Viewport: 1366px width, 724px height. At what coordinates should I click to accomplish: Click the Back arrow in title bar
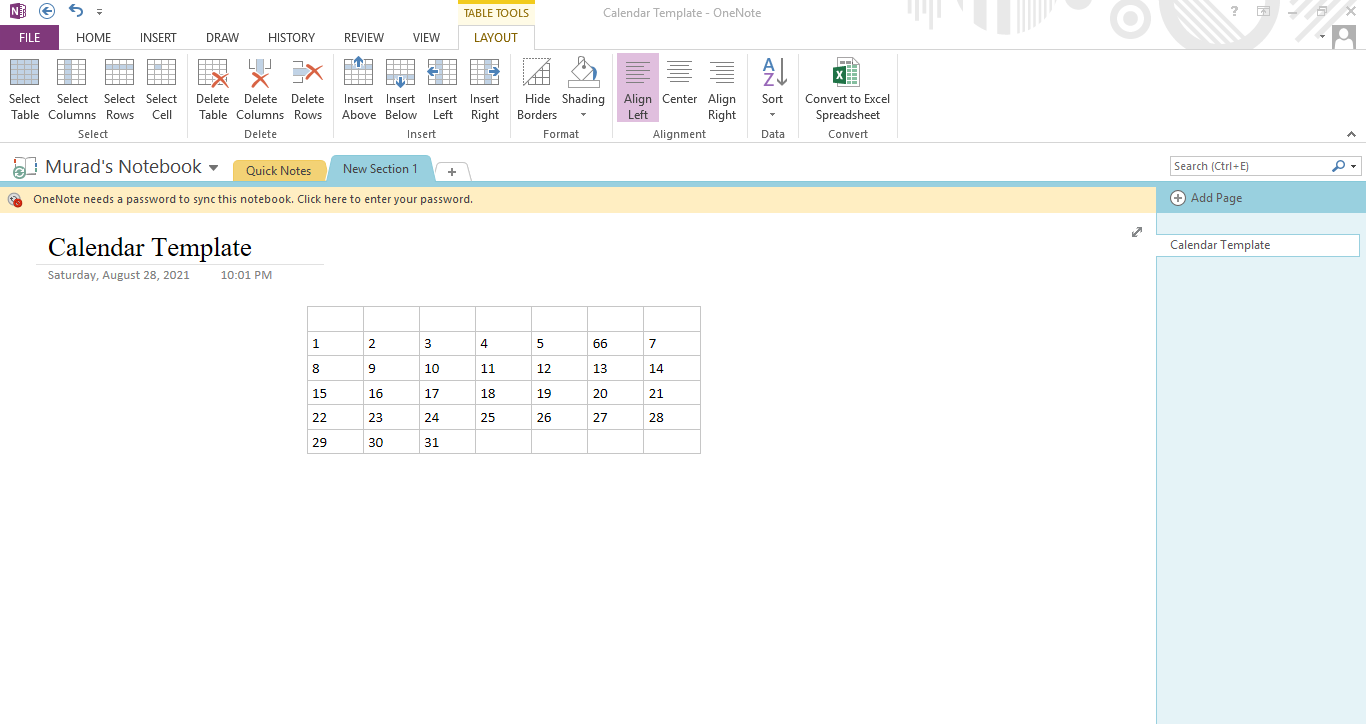coord(47,11)
